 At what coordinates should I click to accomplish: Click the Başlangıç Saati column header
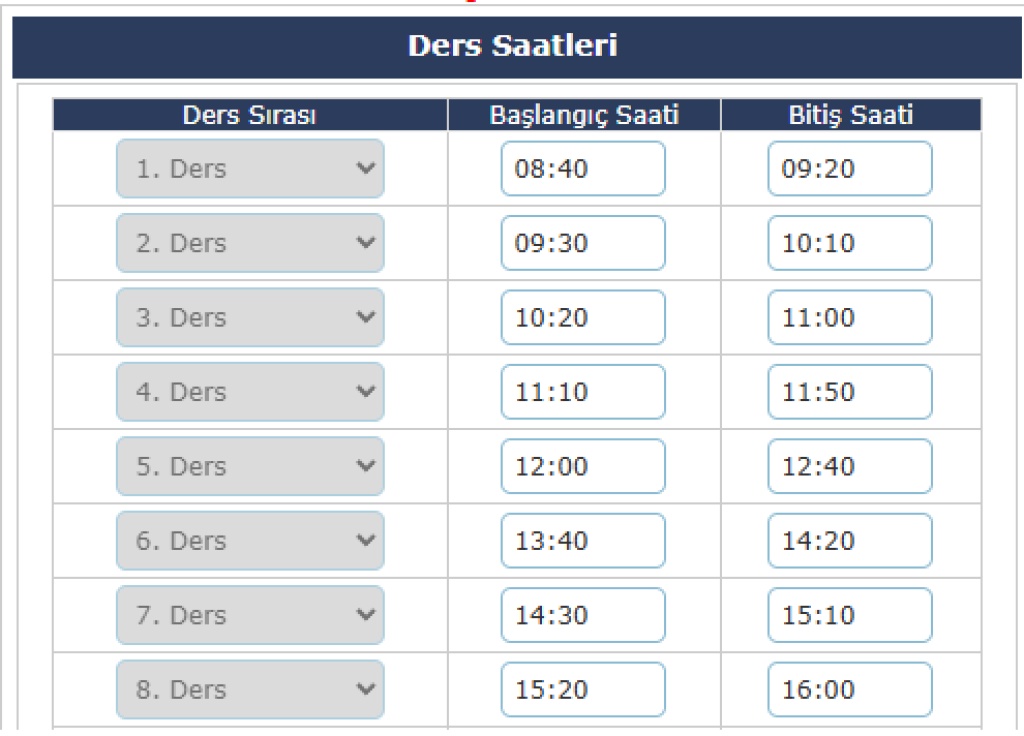(584, 115)
